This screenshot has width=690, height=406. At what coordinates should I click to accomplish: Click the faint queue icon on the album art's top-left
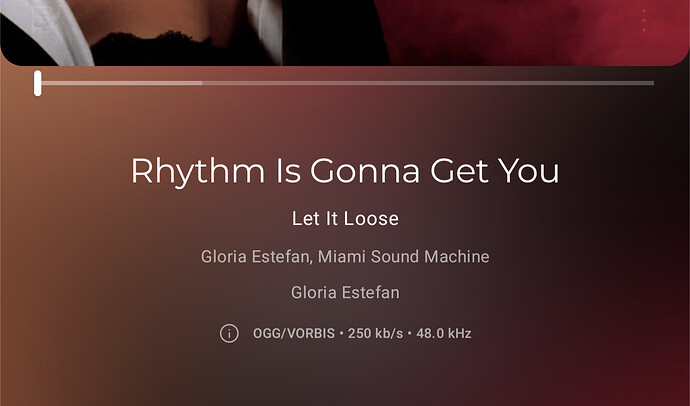[43, 18]
